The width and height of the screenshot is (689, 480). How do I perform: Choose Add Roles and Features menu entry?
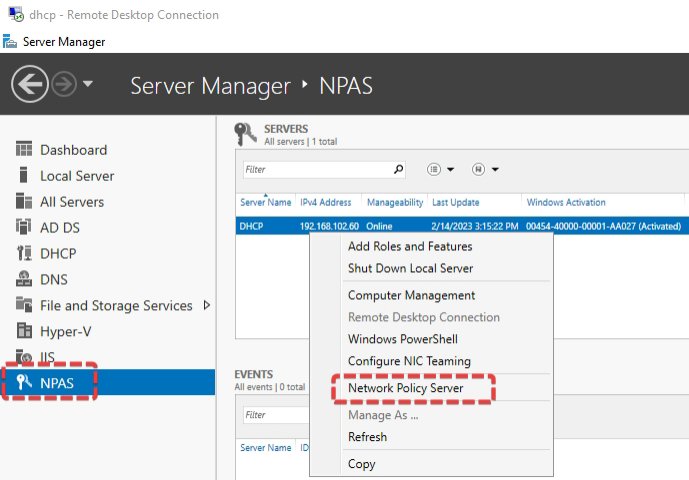point(410,246)
